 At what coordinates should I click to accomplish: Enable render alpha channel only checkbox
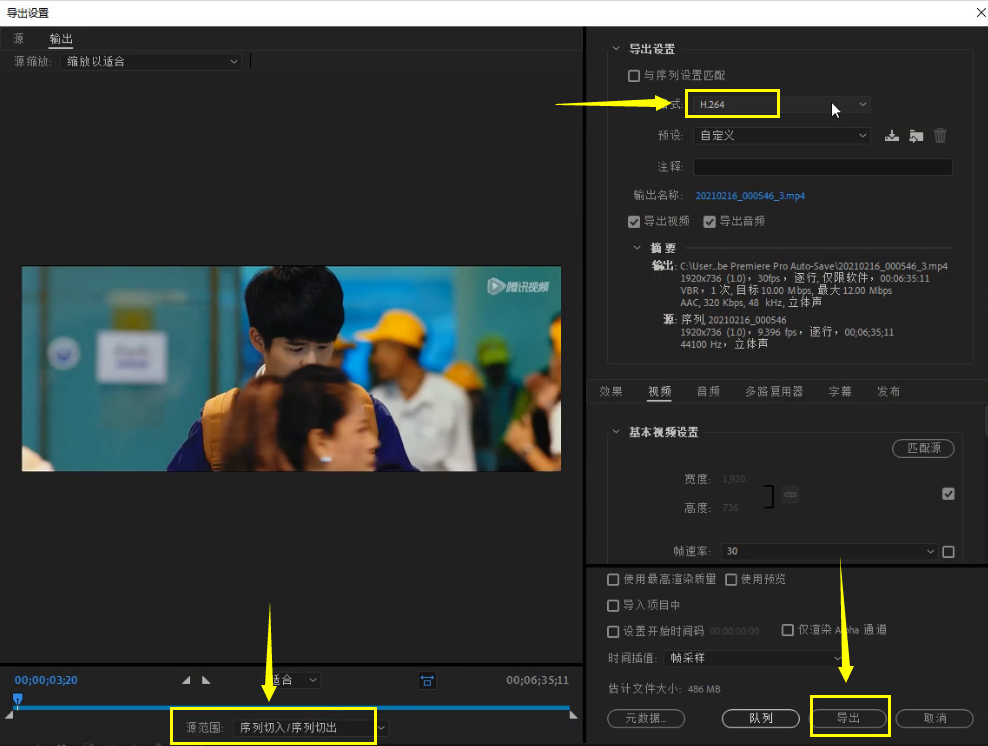point(787,630)
